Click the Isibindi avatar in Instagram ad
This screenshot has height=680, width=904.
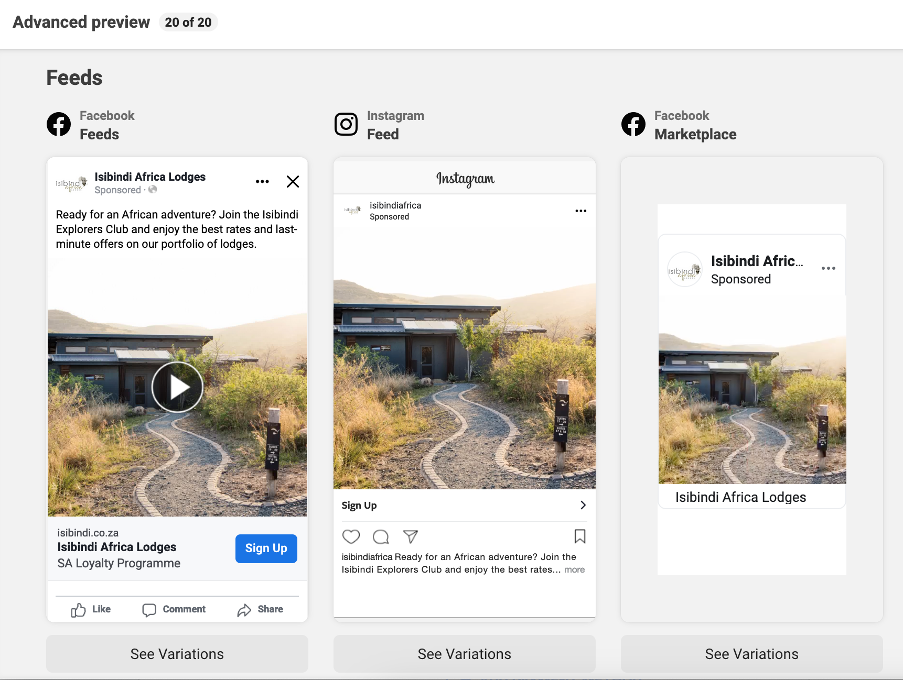pos(352,210)
